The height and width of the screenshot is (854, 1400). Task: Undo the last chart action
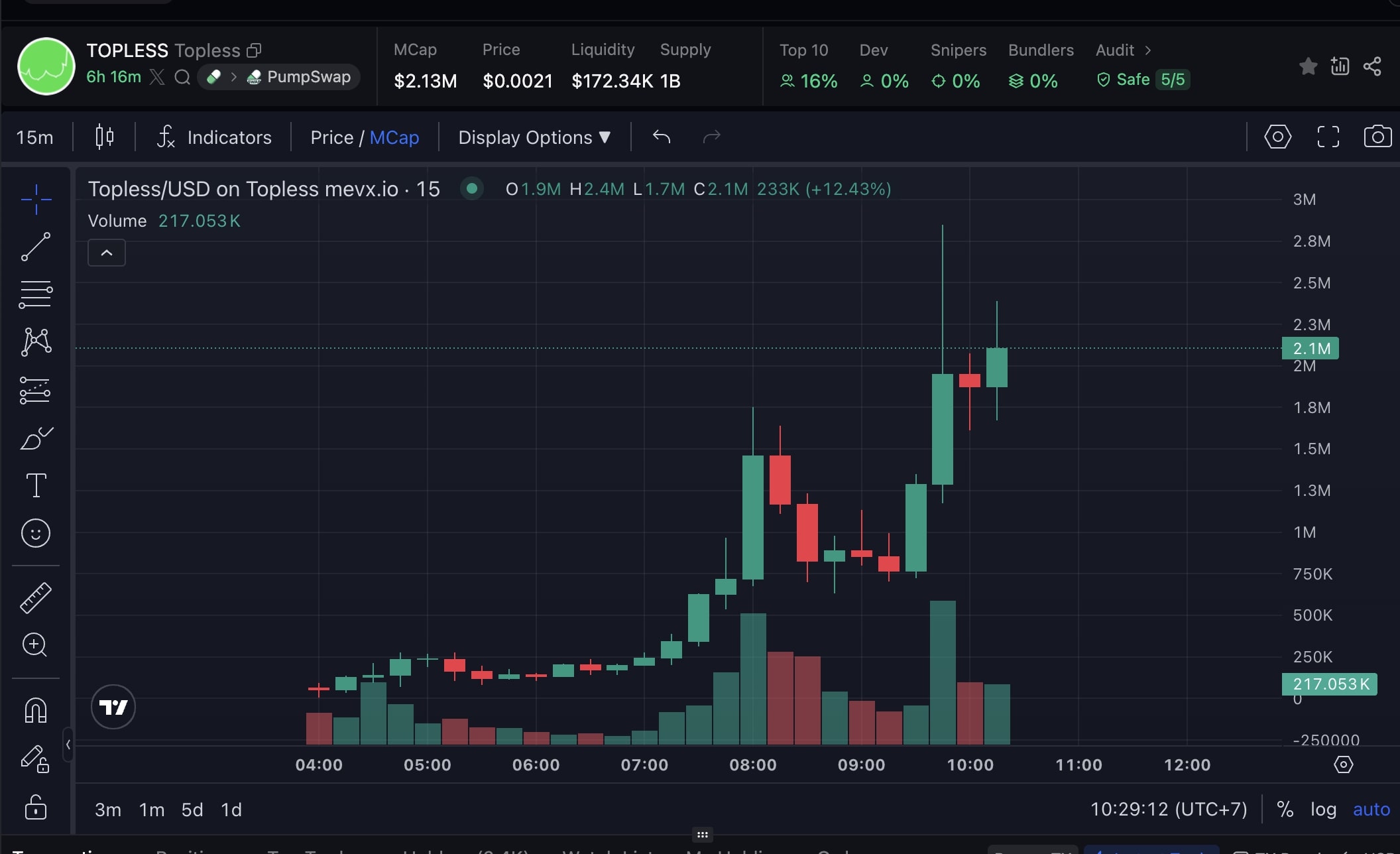[662, 137]
